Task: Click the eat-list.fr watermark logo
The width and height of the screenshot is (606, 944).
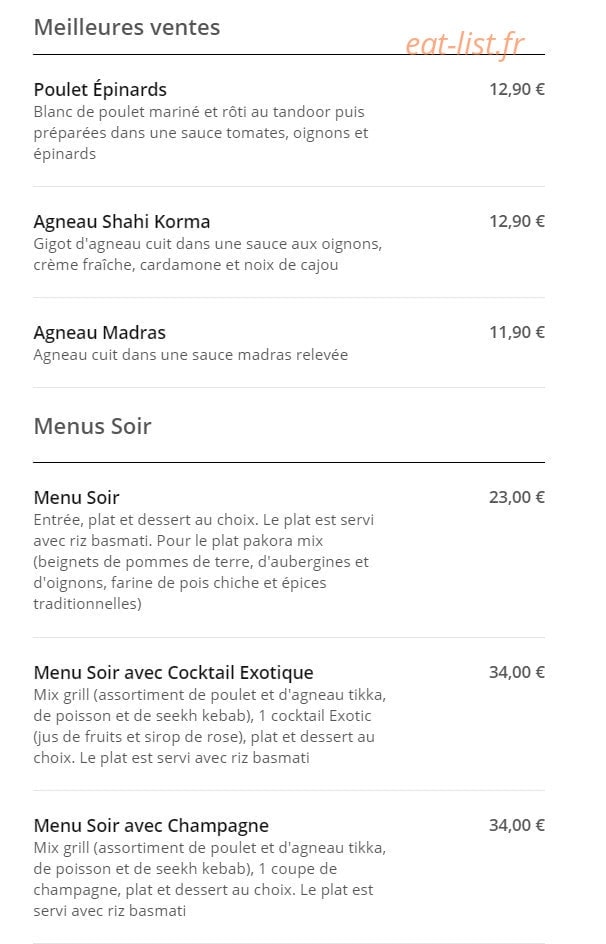Action: [x=465, y=44]
